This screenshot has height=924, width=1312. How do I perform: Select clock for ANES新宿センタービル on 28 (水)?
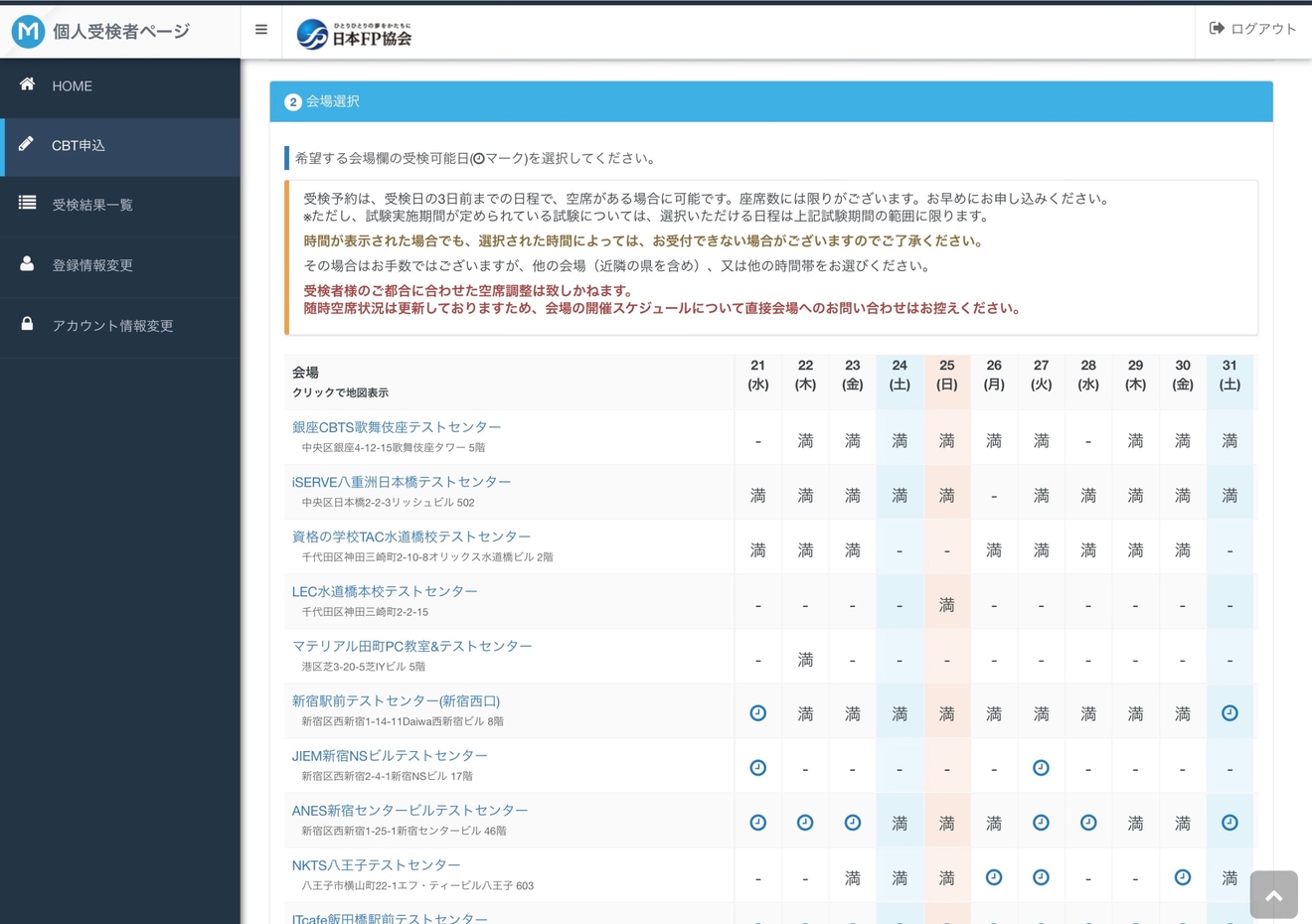1088,823
